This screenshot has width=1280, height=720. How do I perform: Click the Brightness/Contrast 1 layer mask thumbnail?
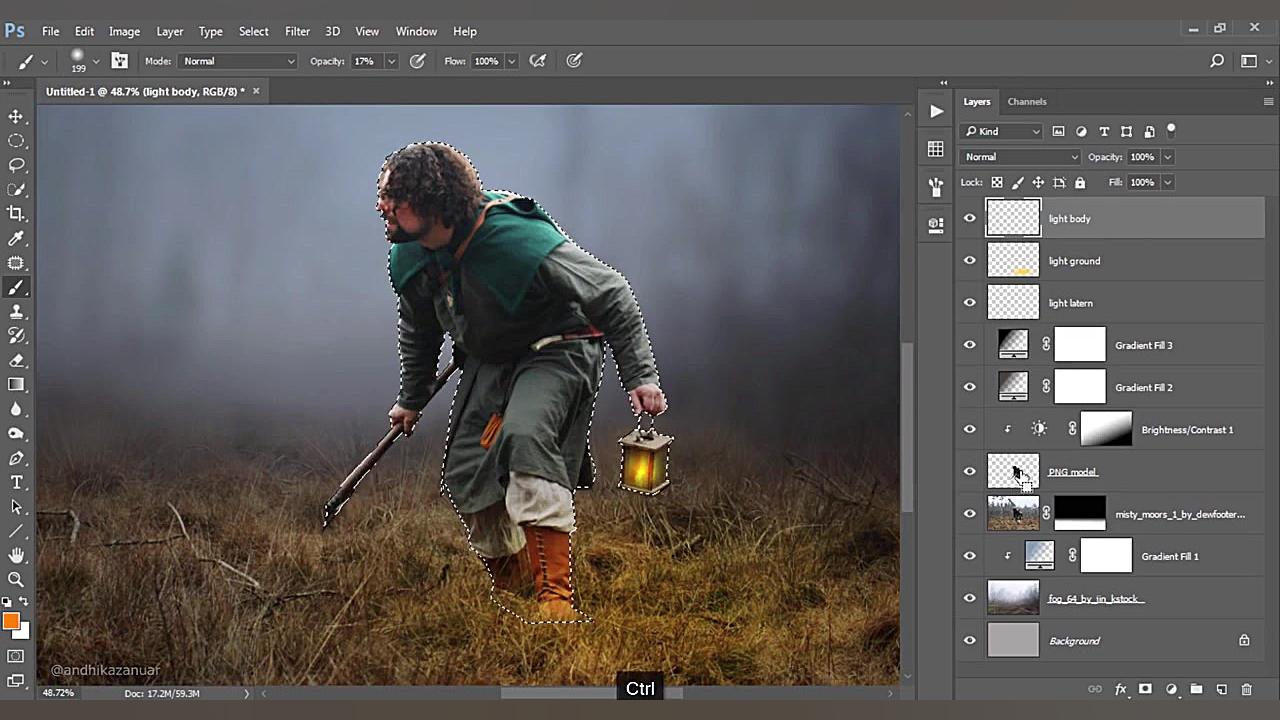tap(1106, 430)
